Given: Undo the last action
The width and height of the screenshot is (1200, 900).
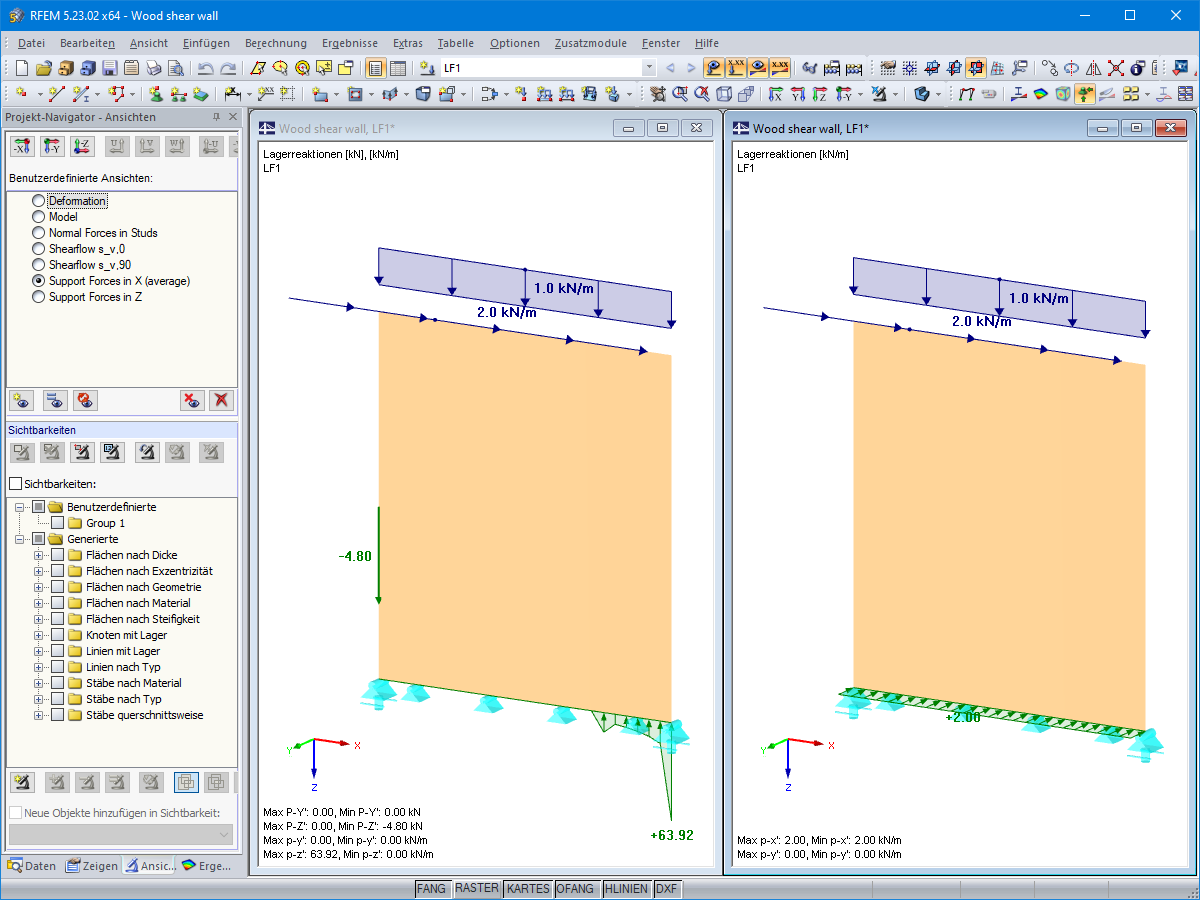Looking at the screenshot, I should [206, 68].
